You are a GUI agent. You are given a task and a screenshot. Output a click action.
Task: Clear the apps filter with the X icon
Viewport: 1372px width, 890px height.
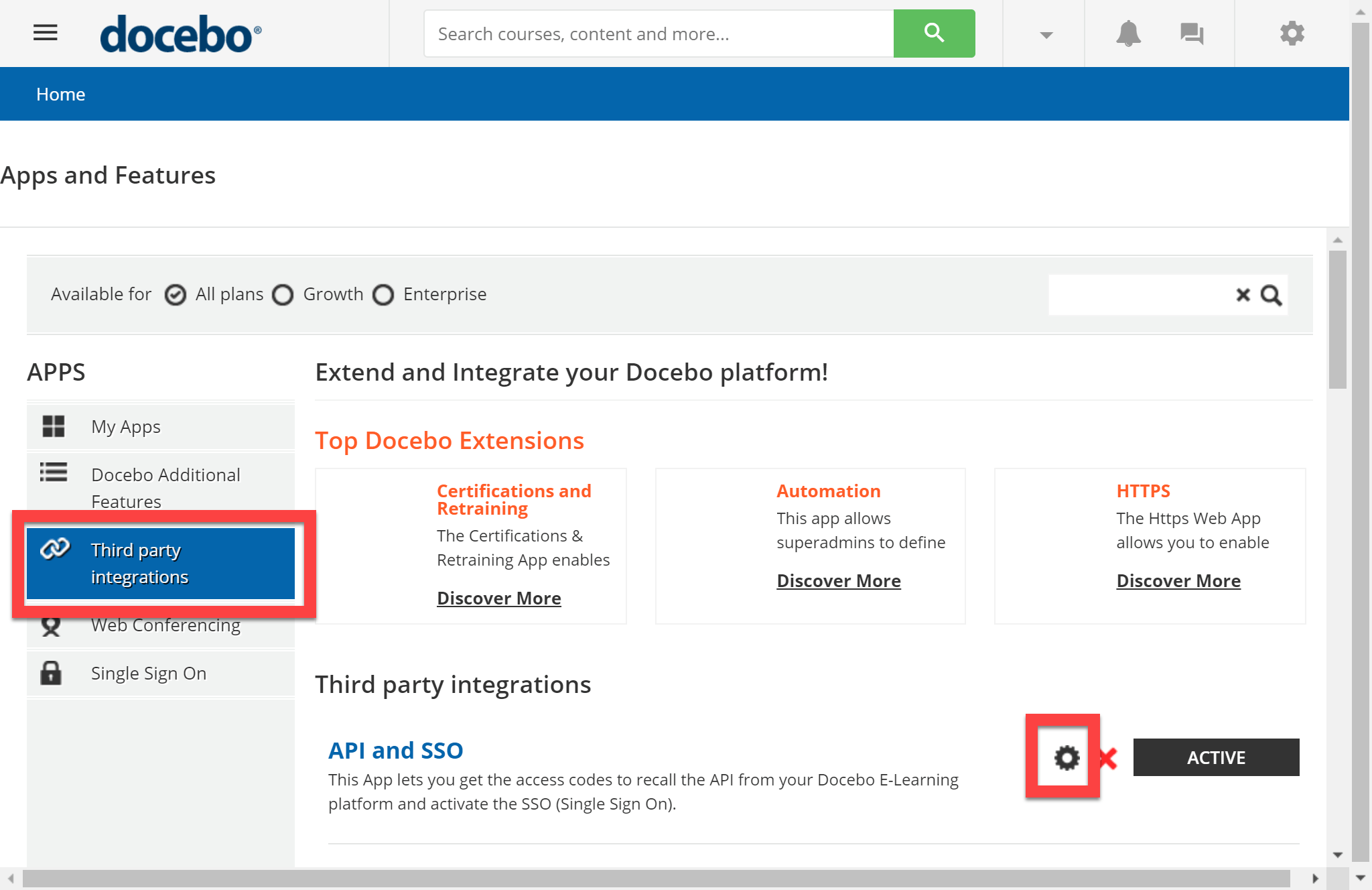pos(1243,295)
